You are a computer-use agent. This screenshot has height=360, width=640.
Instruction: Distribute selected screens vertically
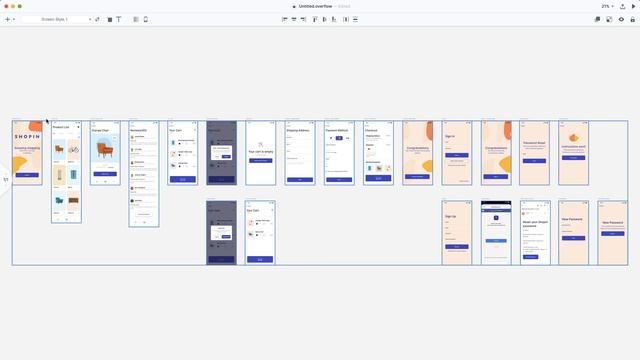(356, 19)
